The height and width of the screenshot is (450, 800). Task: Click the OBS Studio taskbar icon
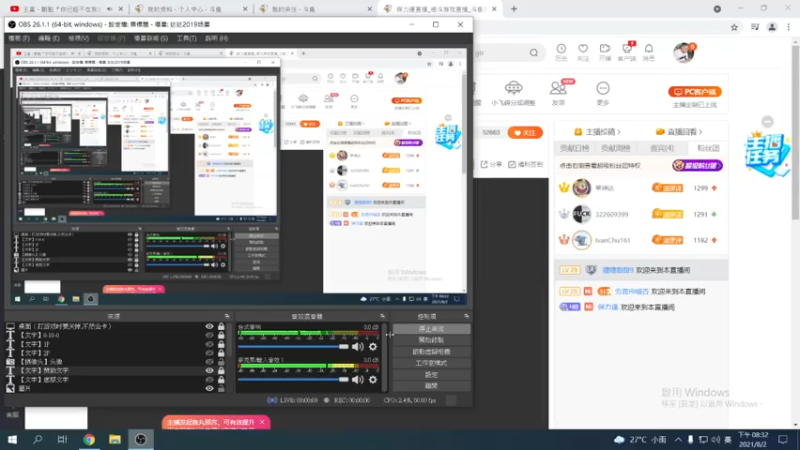pos(141,439)
